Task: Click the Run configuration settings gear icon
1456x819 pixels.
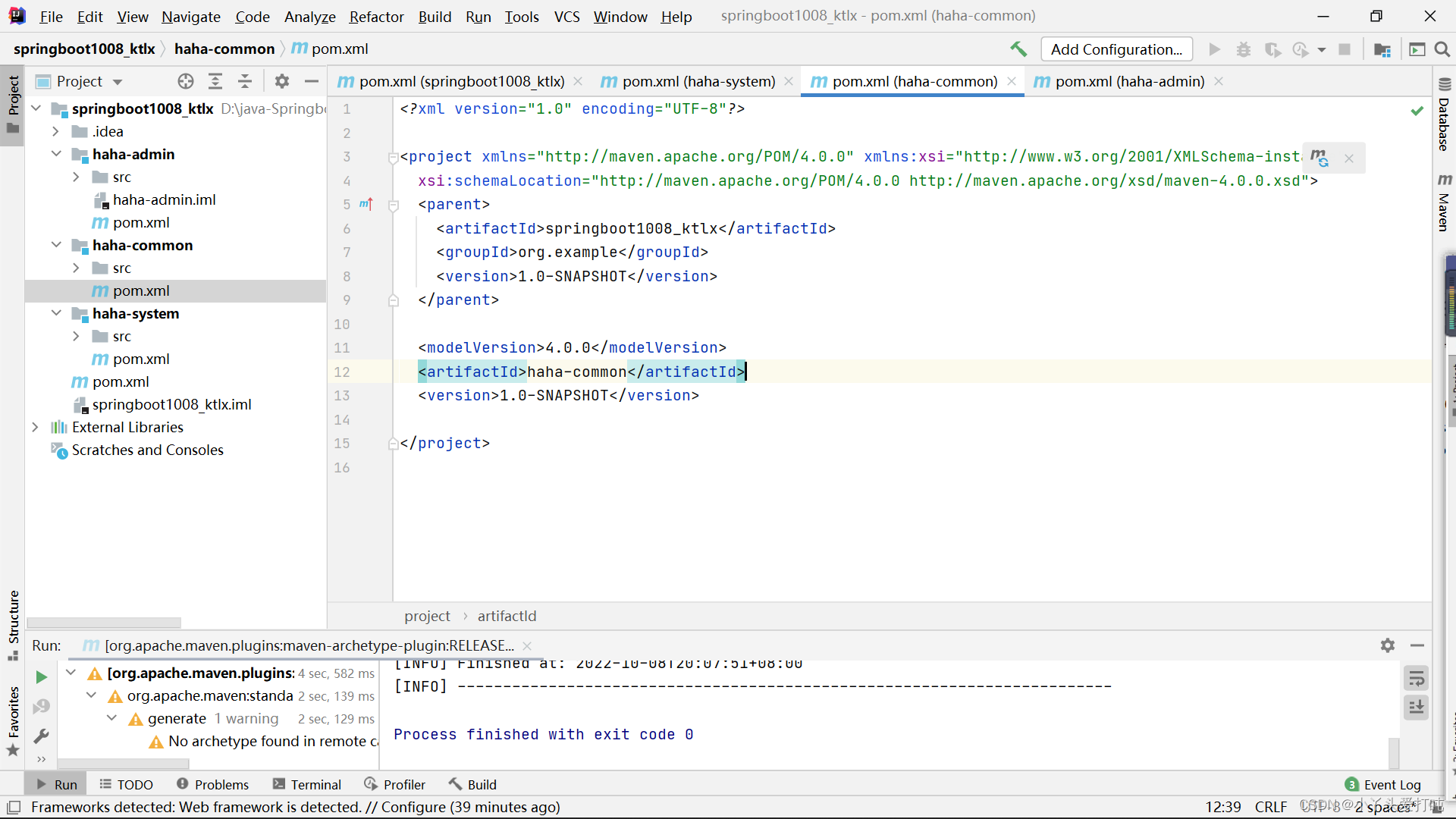Action: click(x=1388, y=645)
